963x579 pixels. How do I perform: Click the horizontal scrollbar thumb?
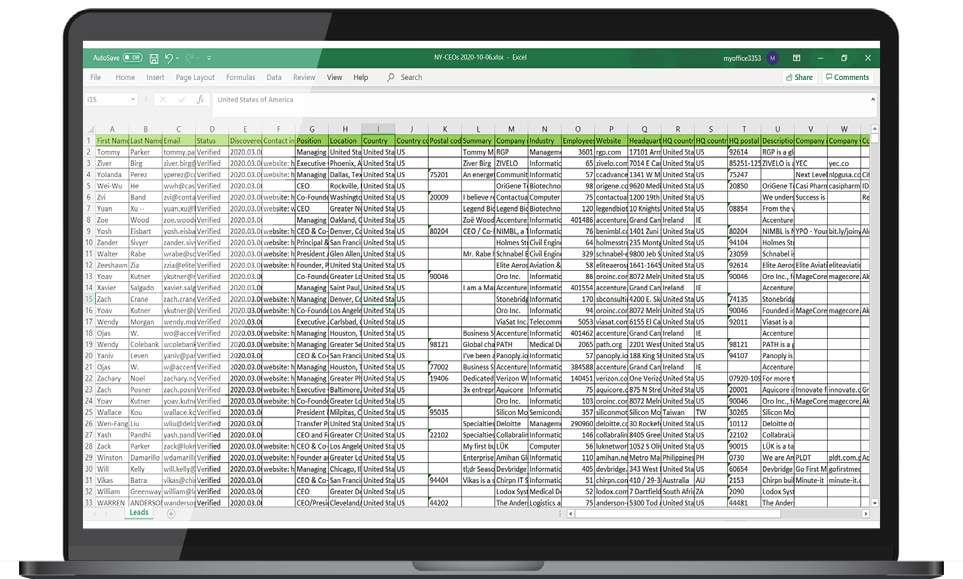coord(677,514)
